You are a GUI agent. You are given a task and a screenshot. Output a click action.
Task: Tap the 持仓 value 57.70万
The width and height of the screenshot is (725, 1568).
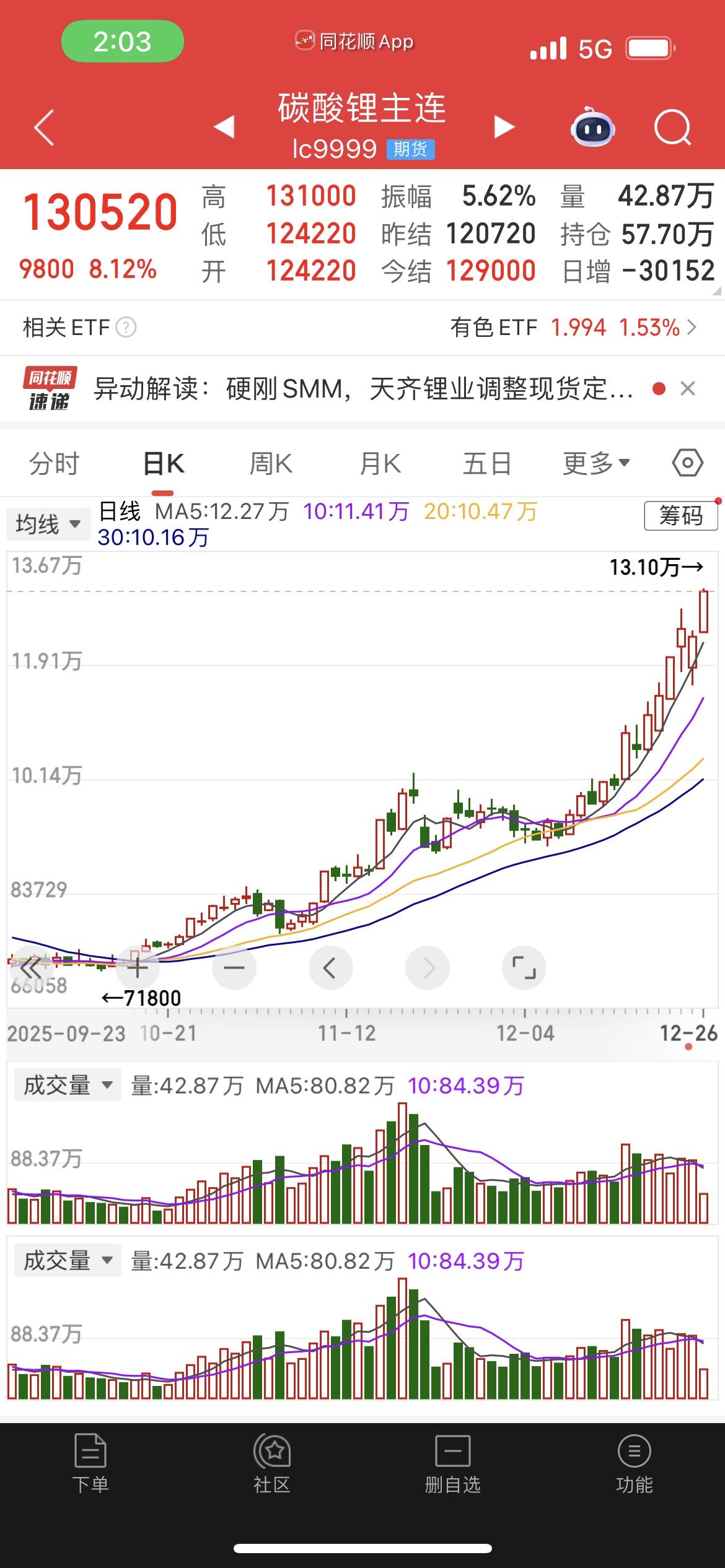[668, 234]
